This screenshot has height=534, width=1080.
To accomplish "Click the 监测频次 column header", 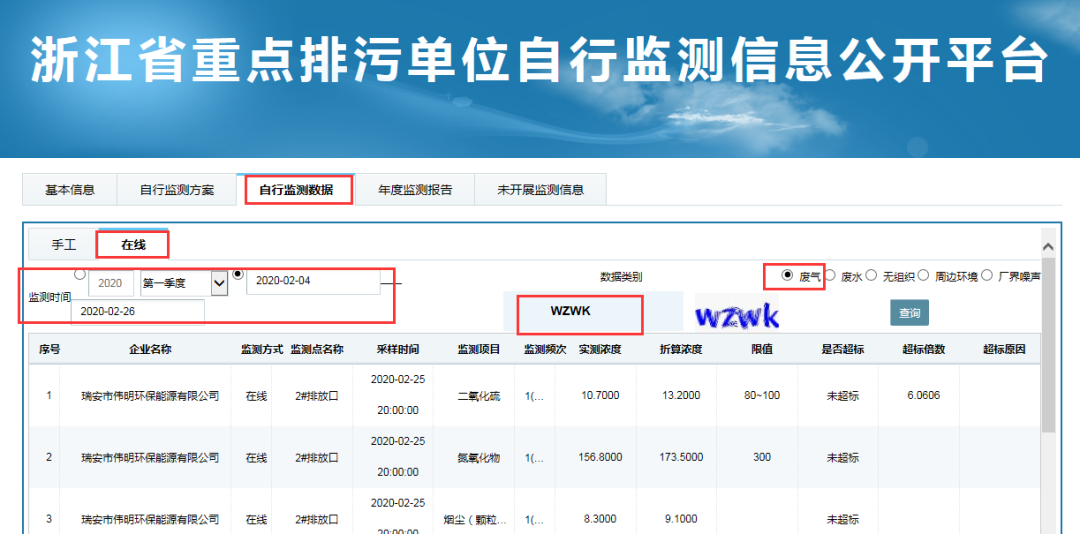I will [545, 349].
